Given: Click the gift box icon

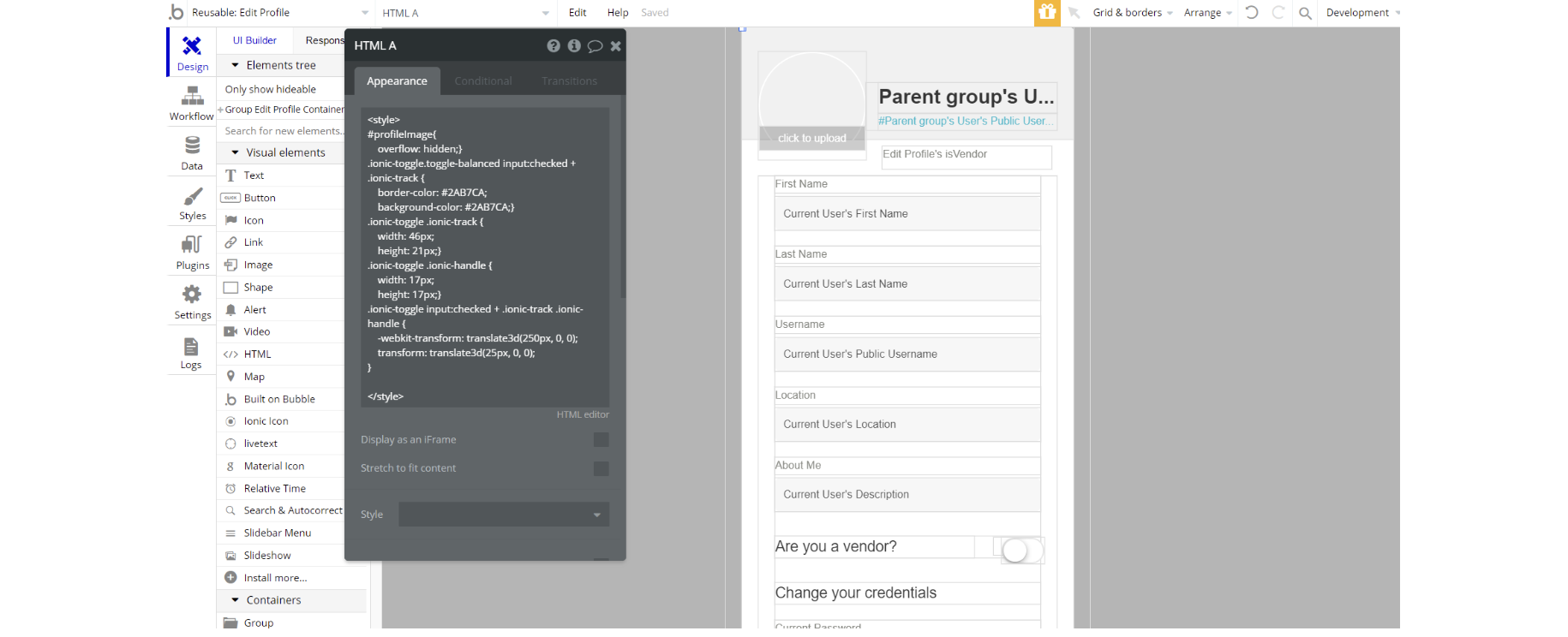Looking at the screenshot, I should (x=1046, y=13).
